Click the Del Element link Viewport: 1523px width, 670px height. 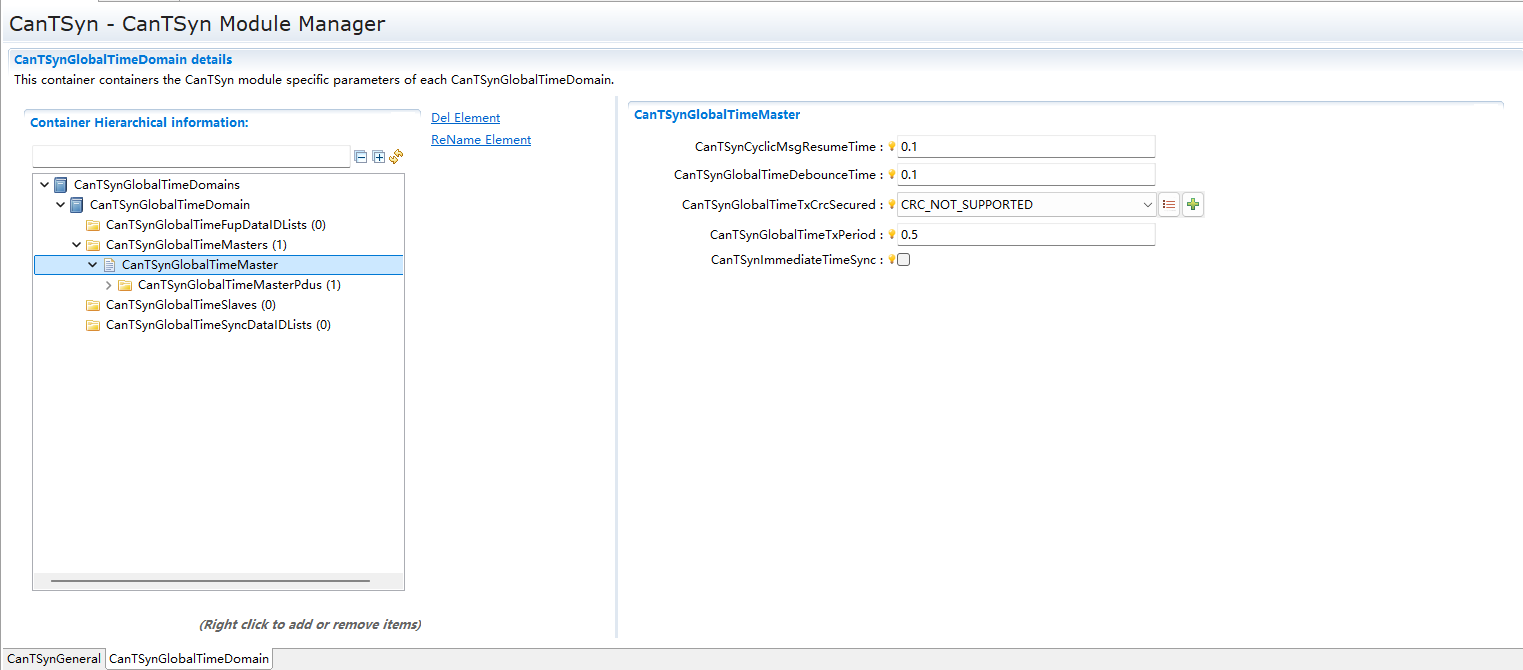click(x=465, y=118)
